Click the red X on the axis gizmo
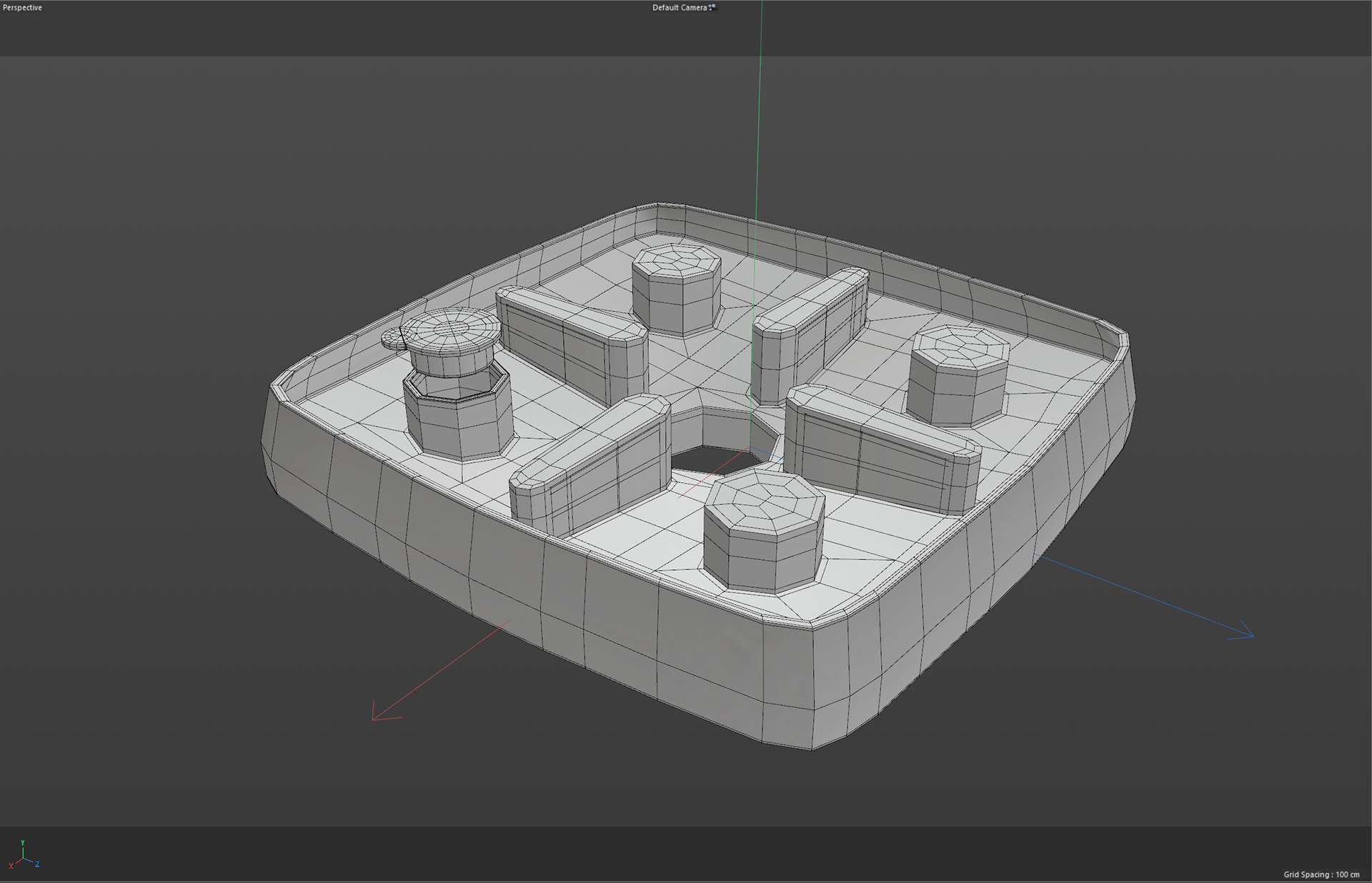1372x883 pixels. click(x=11, y=866)
